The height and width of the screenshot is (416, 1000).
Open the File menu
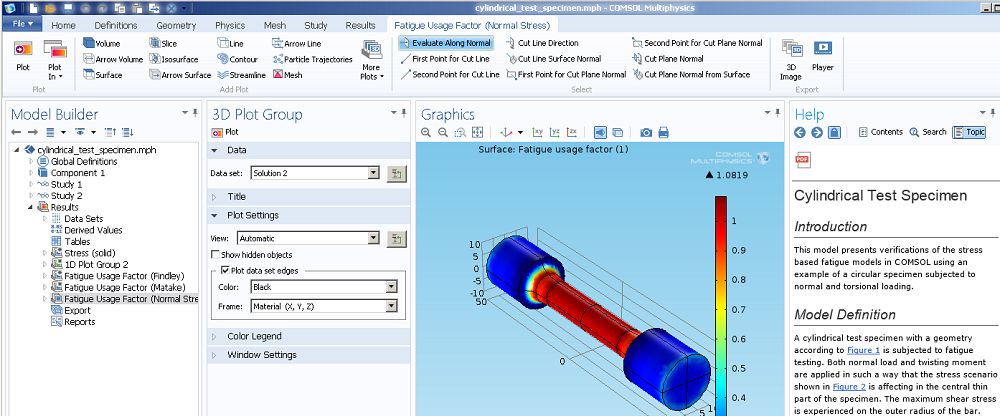(x=22, y=24)
